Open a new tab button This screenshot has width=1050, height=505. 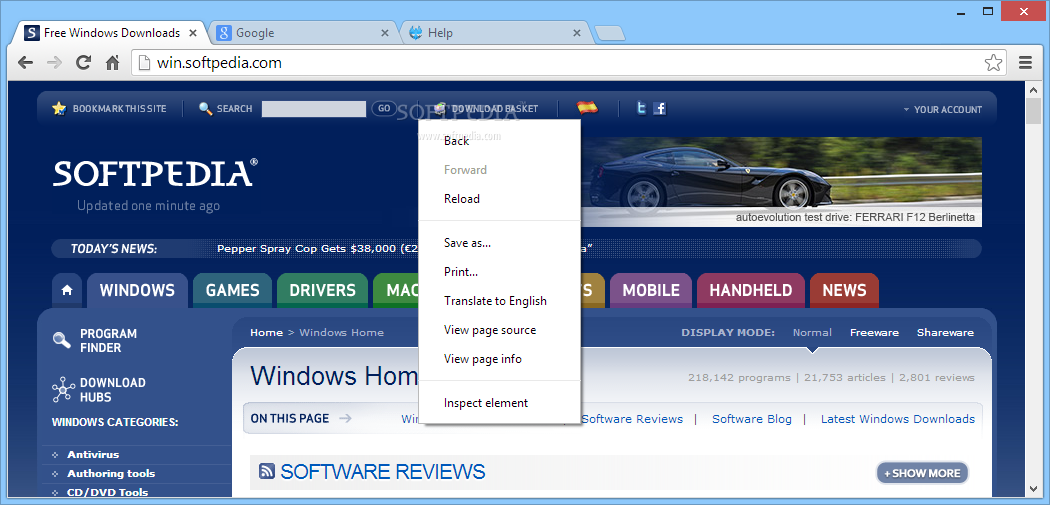click(x=609, y=33)
